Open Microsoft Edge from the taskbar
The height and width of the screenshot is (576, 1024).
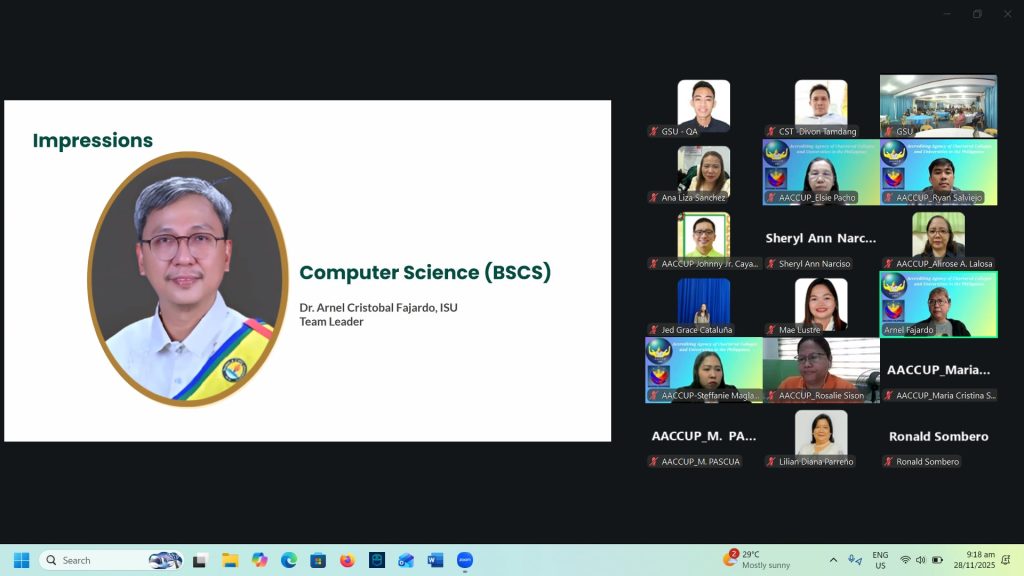click(289, 560)
